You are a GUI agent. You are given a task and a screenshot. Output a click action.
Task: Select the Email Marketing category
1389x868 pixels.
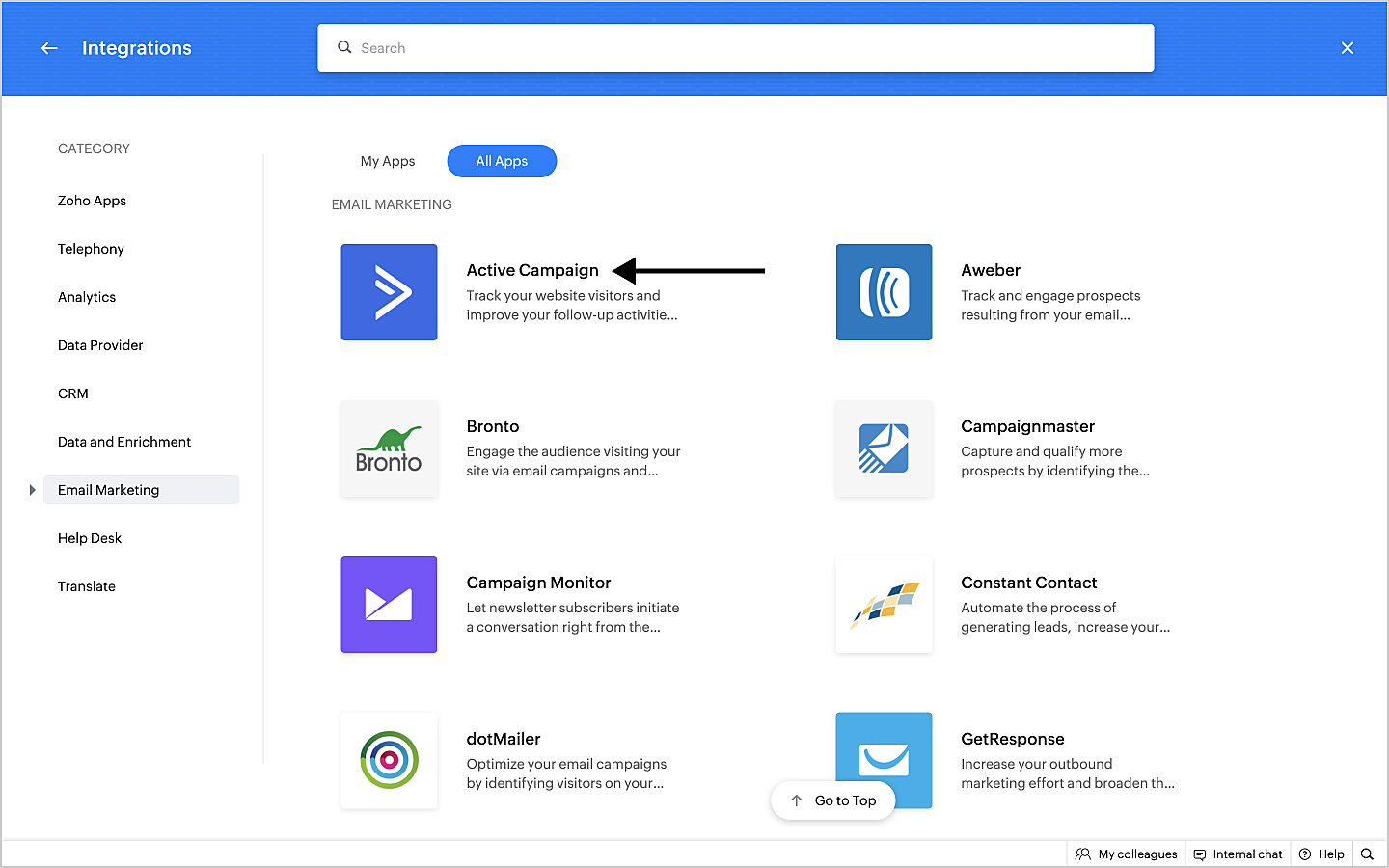(x=141, y=490)
